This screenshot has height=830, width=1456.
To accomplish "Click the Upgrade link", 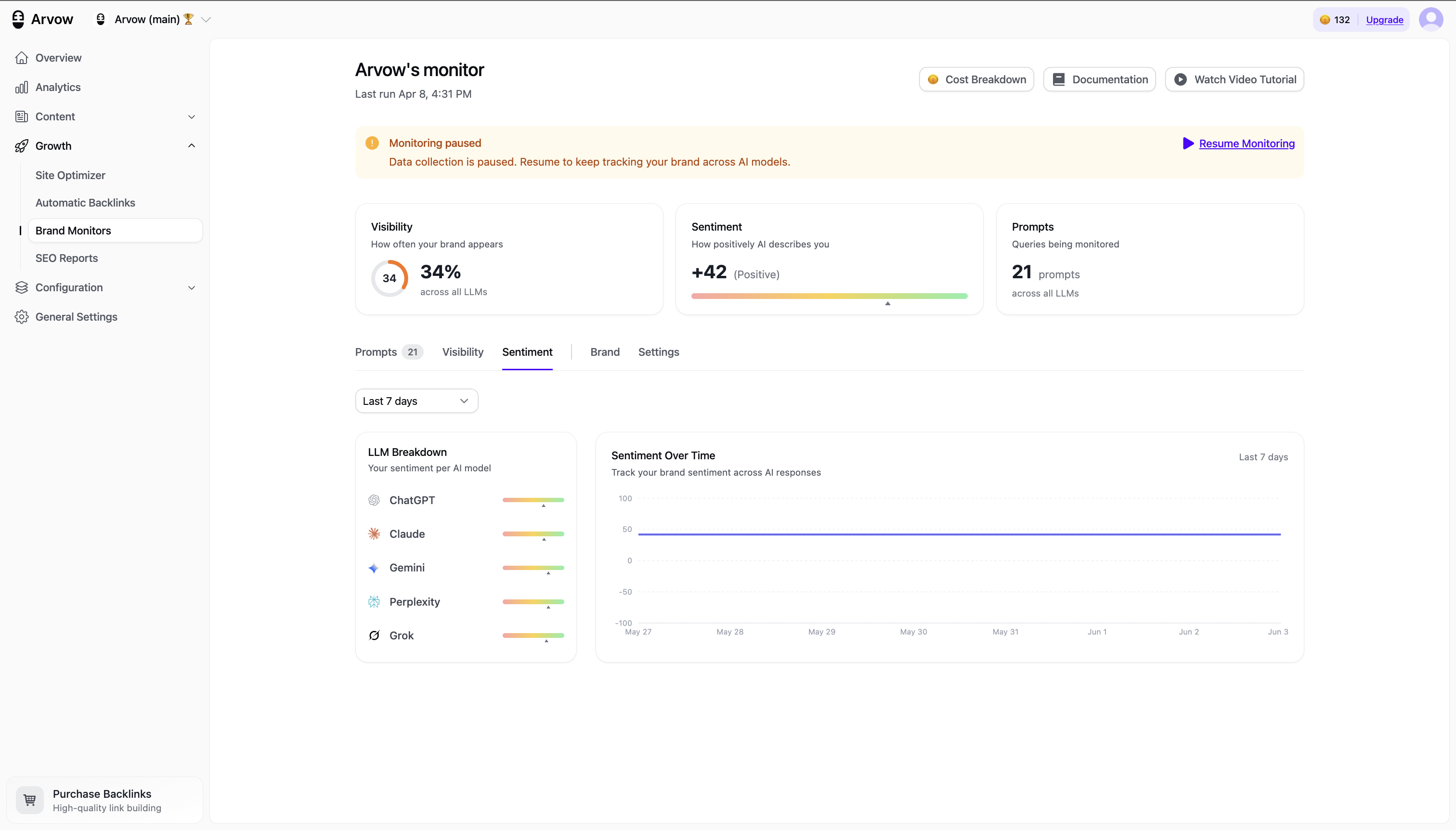I will tap(1385, 20).
